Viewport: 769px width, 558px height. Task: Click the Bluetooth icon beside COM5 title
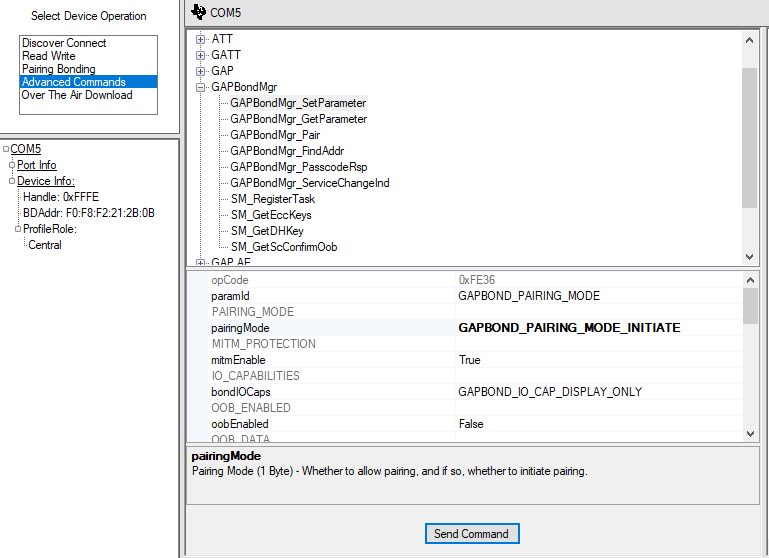click(198, 12)
